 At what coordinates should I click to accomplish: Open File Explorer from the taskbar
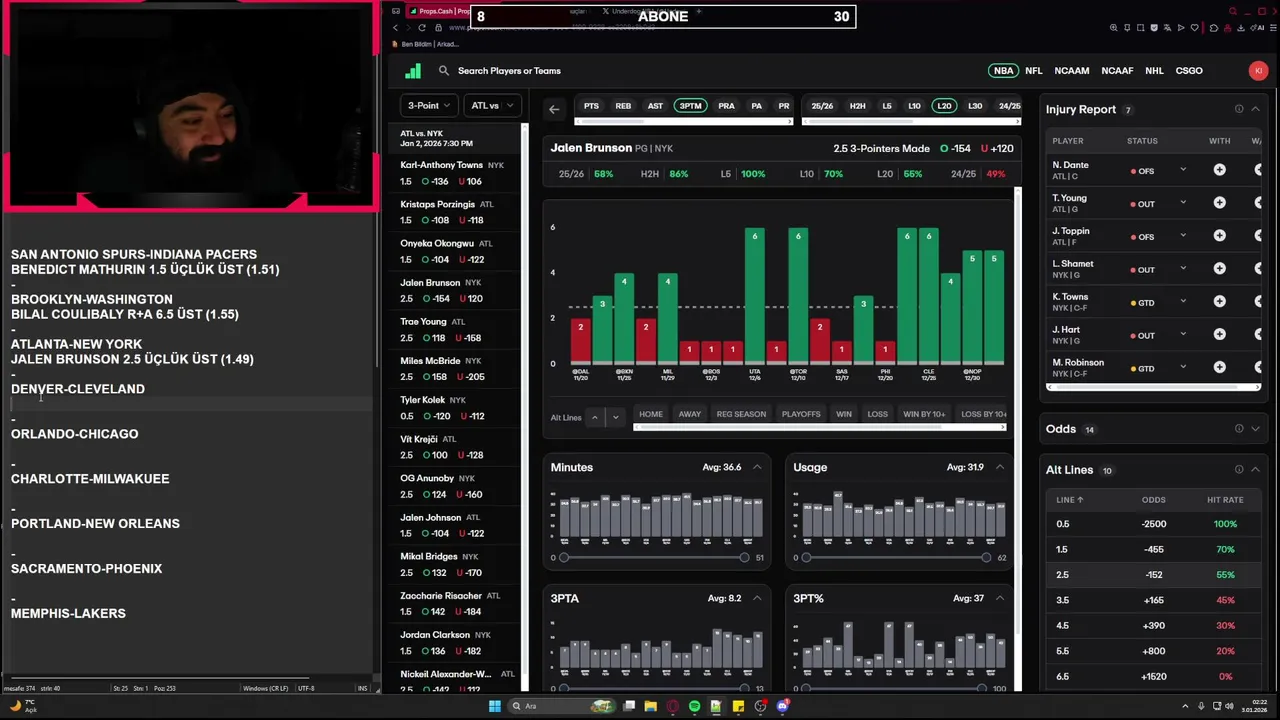coord(650,706)
